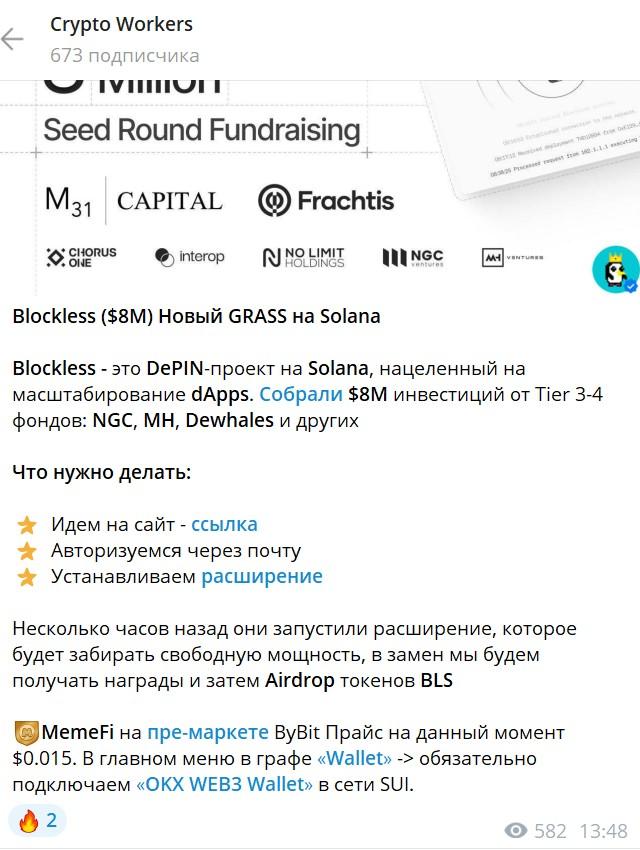Screen dimensions: 640x850
Task: Open the Crypto Workers channel profile
Action: (121, 25)
